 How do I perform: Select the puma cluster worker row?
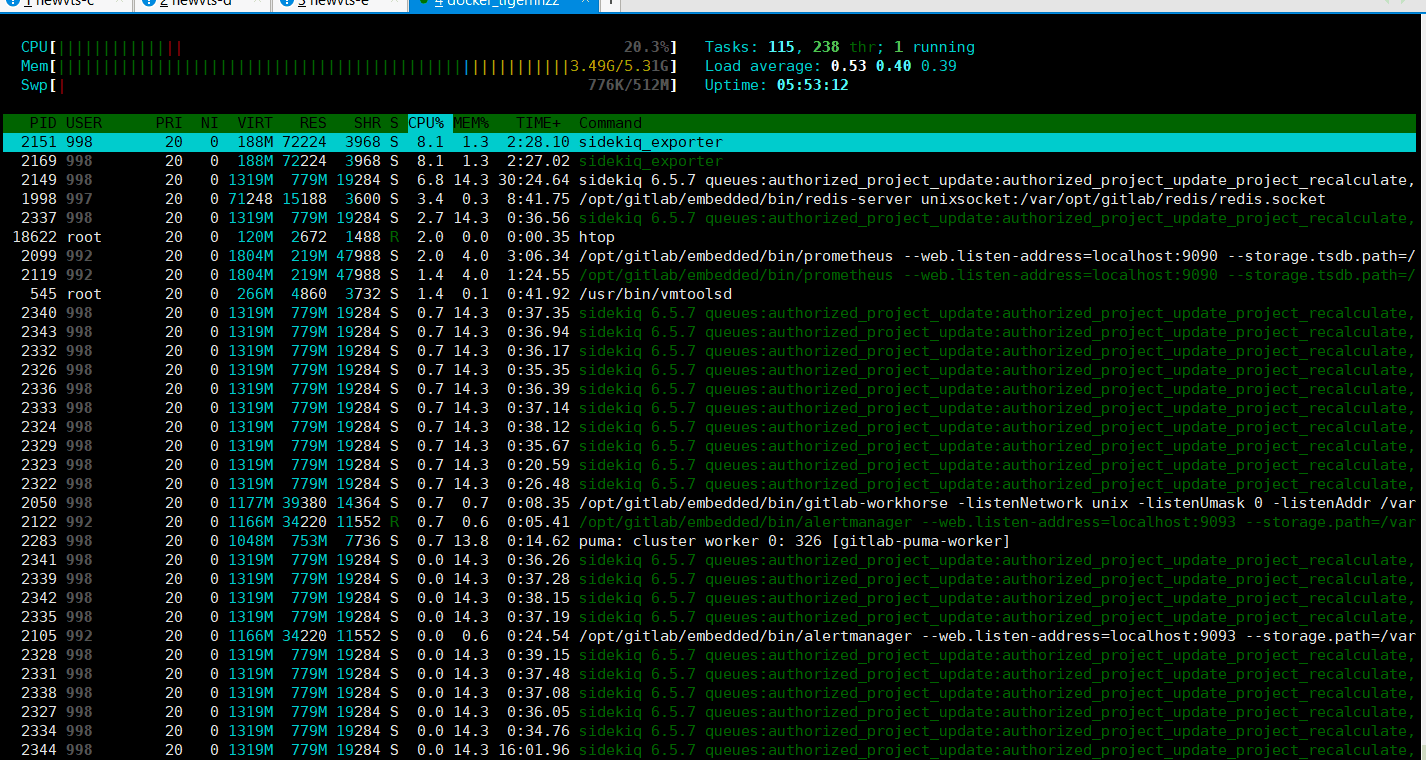[x=700, y=541]
